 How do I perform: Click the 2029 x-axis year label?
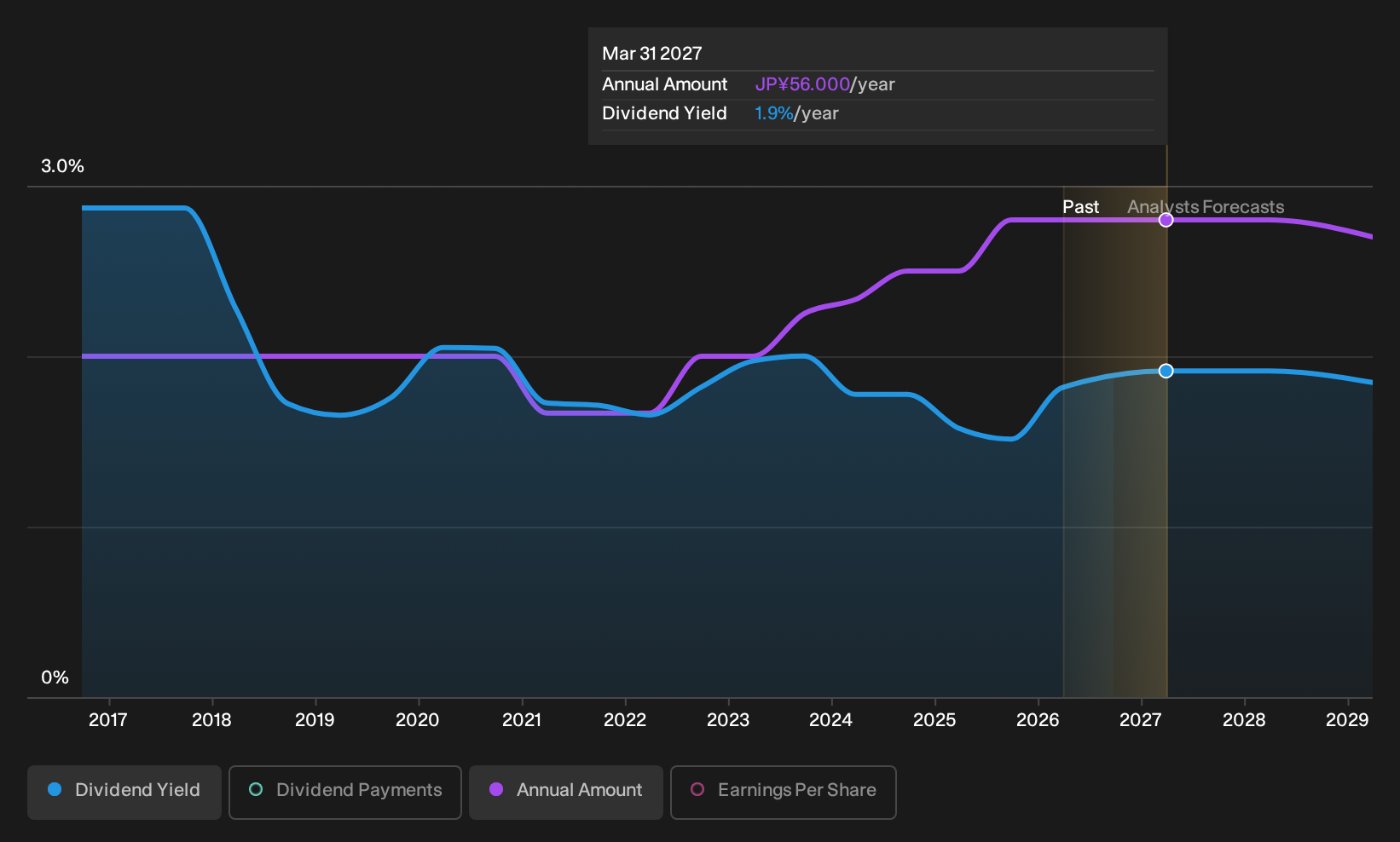coord(1347,720)
